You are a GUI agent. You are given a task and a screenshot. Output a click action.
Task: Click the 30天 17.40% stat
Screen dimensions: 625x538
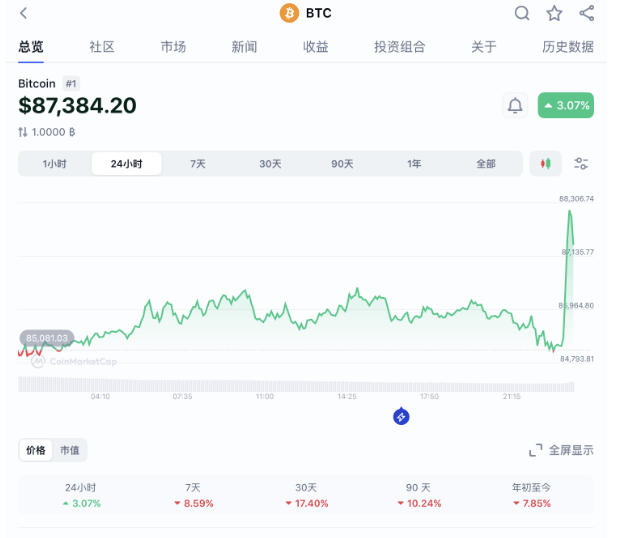point(306,495)
